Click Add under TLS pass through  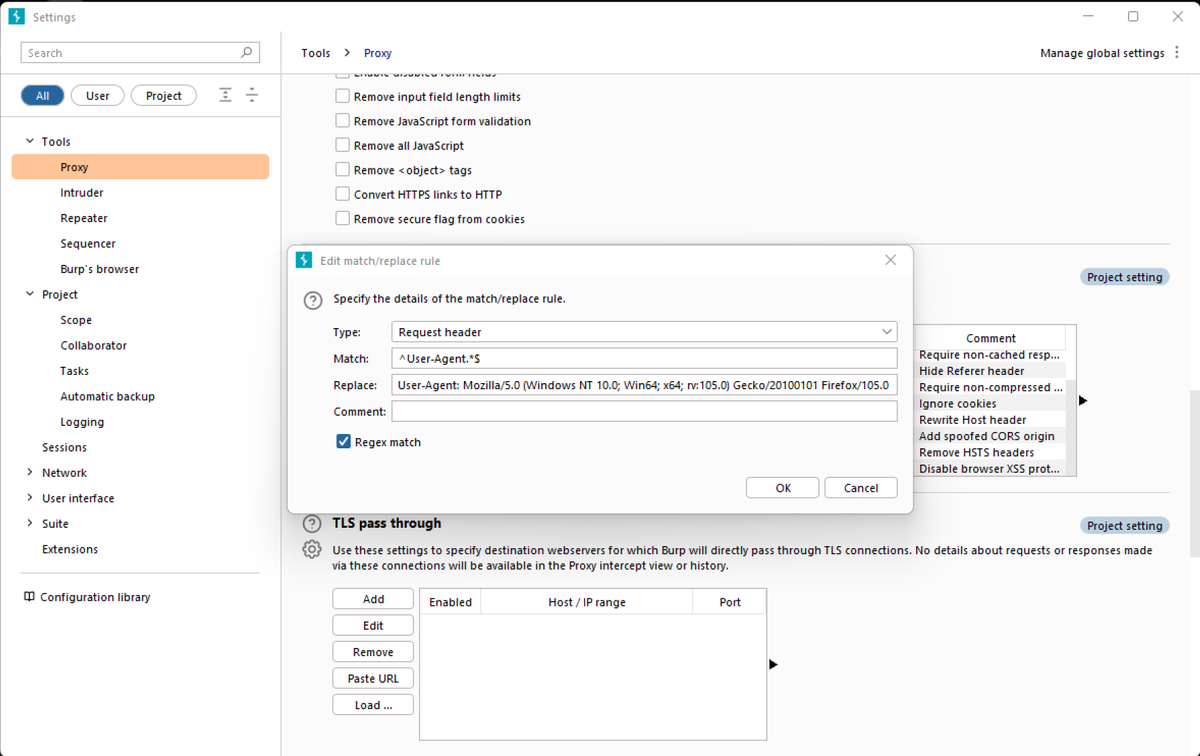tap(373, 599)
